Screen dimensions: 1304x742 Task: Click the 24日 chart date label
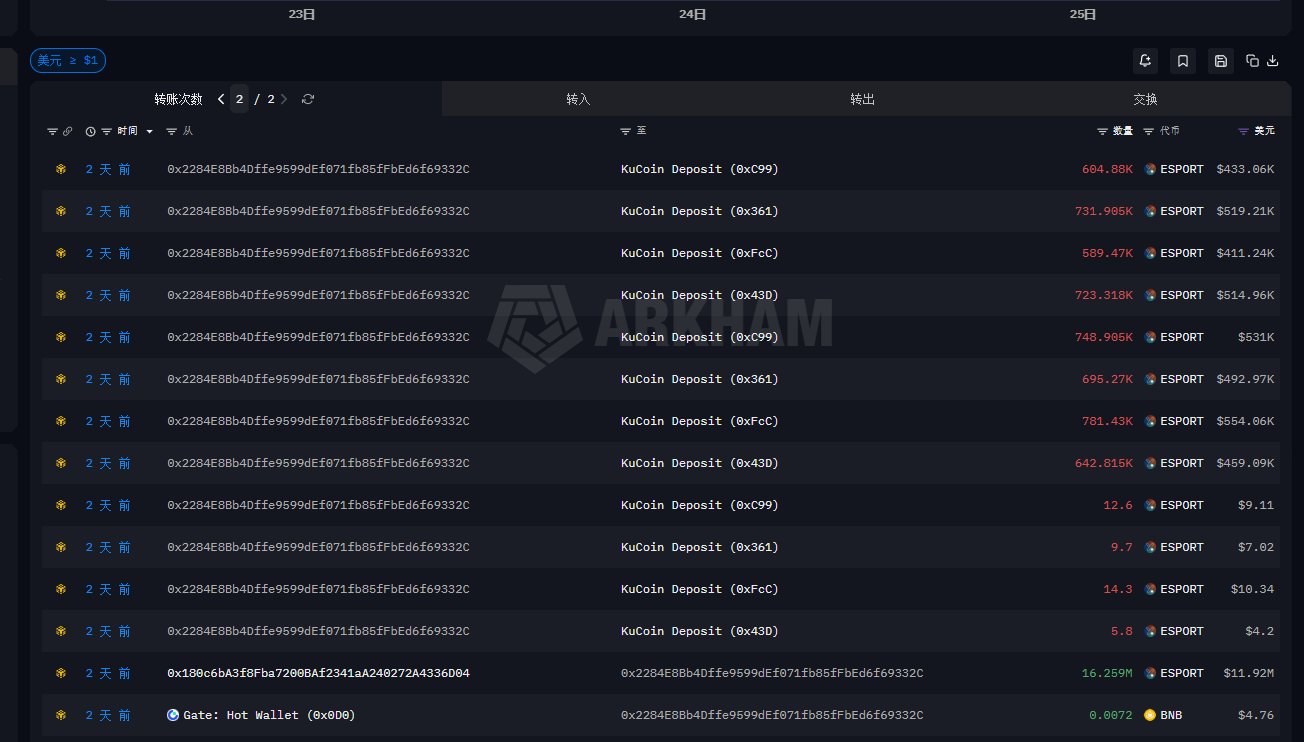[x=692, y=14]
